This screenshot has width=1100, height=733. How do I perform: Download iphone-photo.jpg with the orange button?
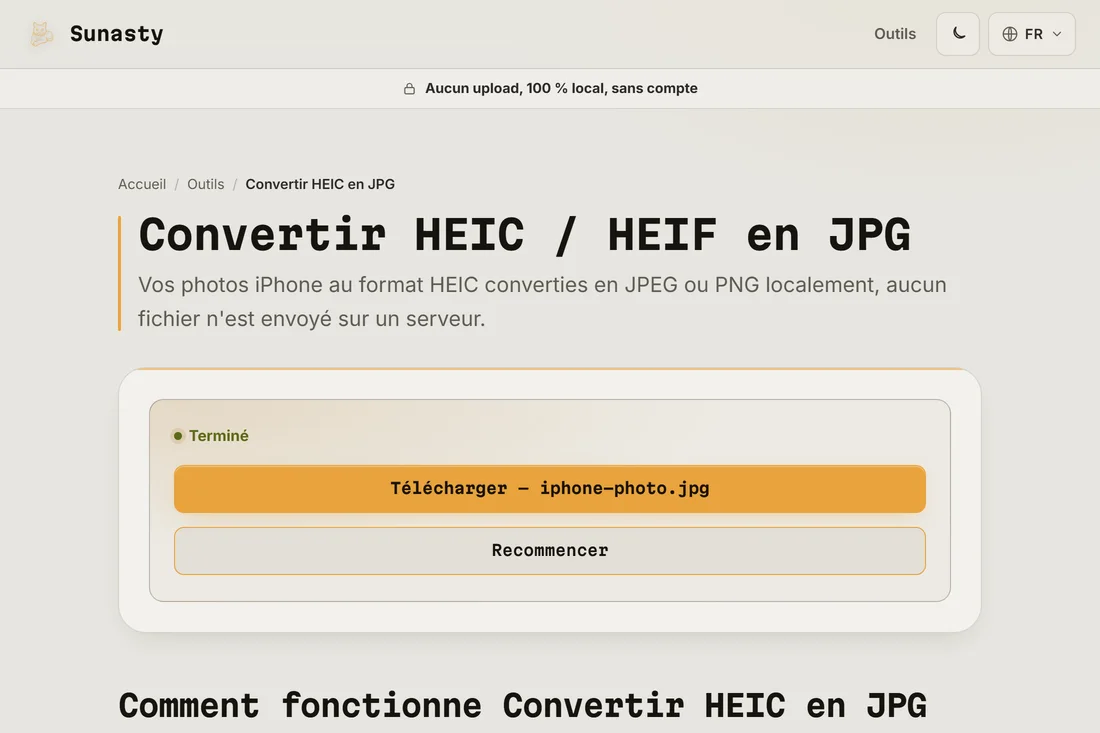pos(549,489)
